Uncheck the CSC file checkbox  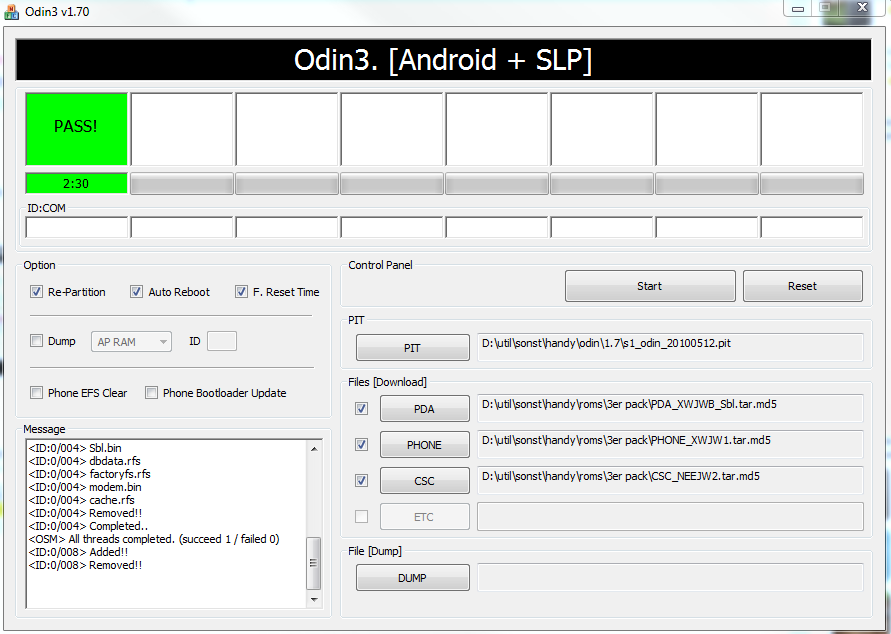pyautogui.click(x=361, y=481)
